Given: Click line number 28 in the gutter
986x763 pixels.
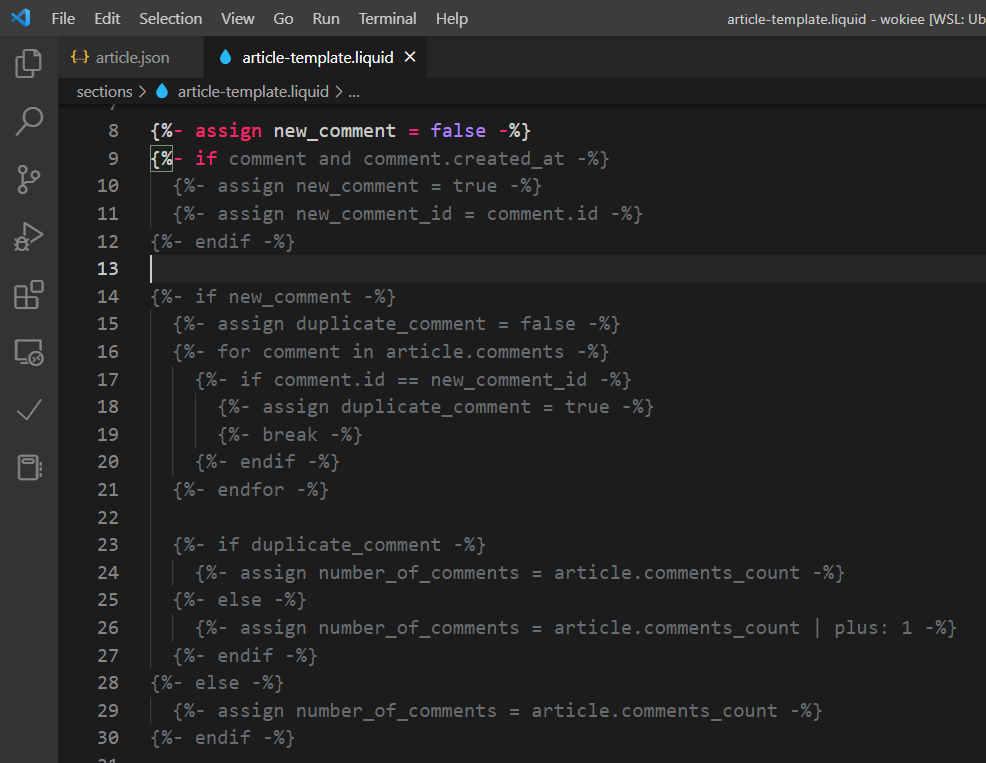Looking at the screenshot, I should (108, 682).
